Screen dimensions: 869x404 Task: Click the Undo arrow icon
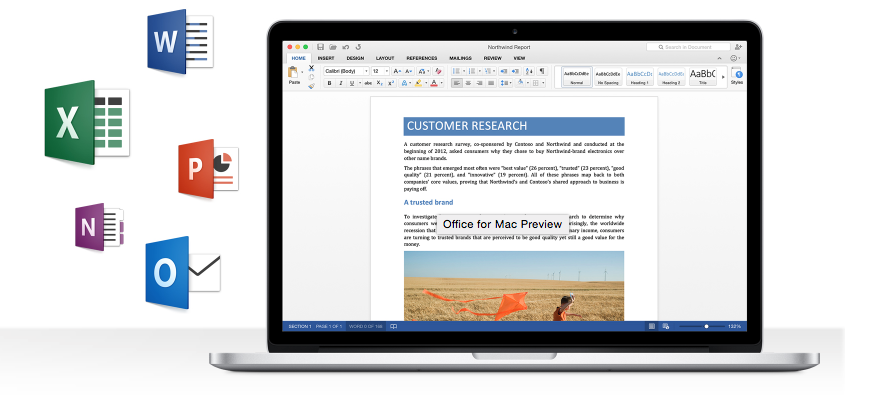click(345, 47)
